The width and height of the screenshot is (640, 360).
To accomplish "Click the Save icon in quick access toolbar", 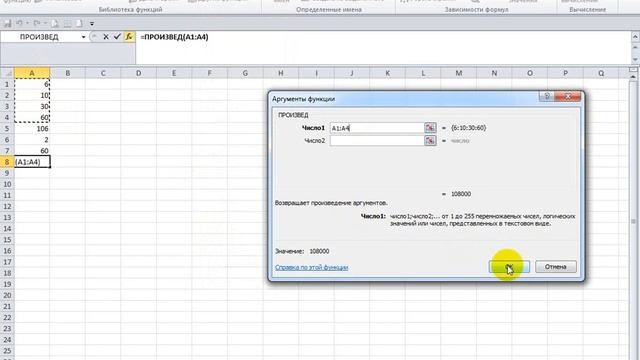I will [7, 24].
